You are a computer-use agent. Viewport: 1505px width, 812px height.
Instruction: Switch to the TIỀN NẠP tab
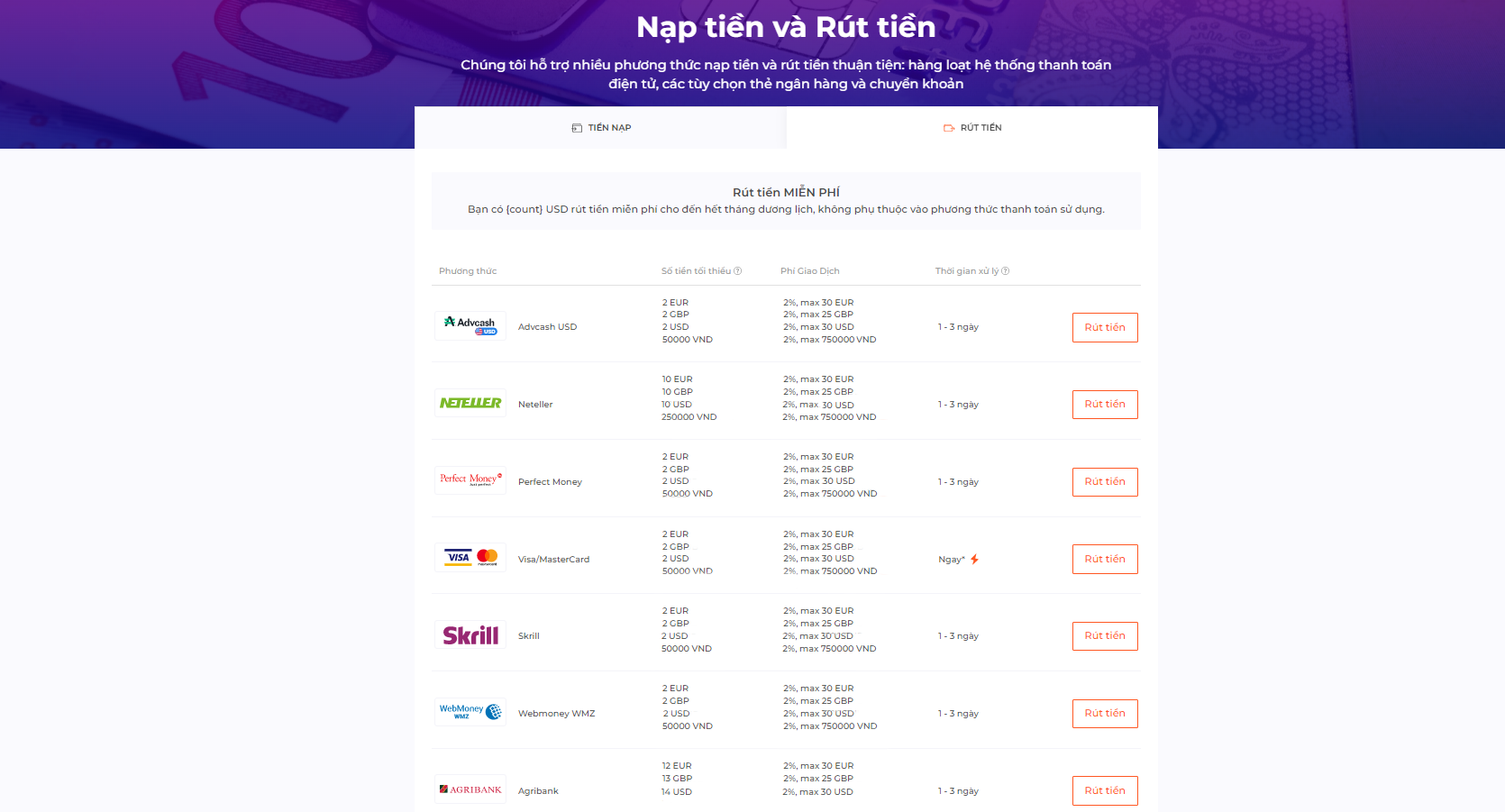pyautogui.click(x=601, y=128)
